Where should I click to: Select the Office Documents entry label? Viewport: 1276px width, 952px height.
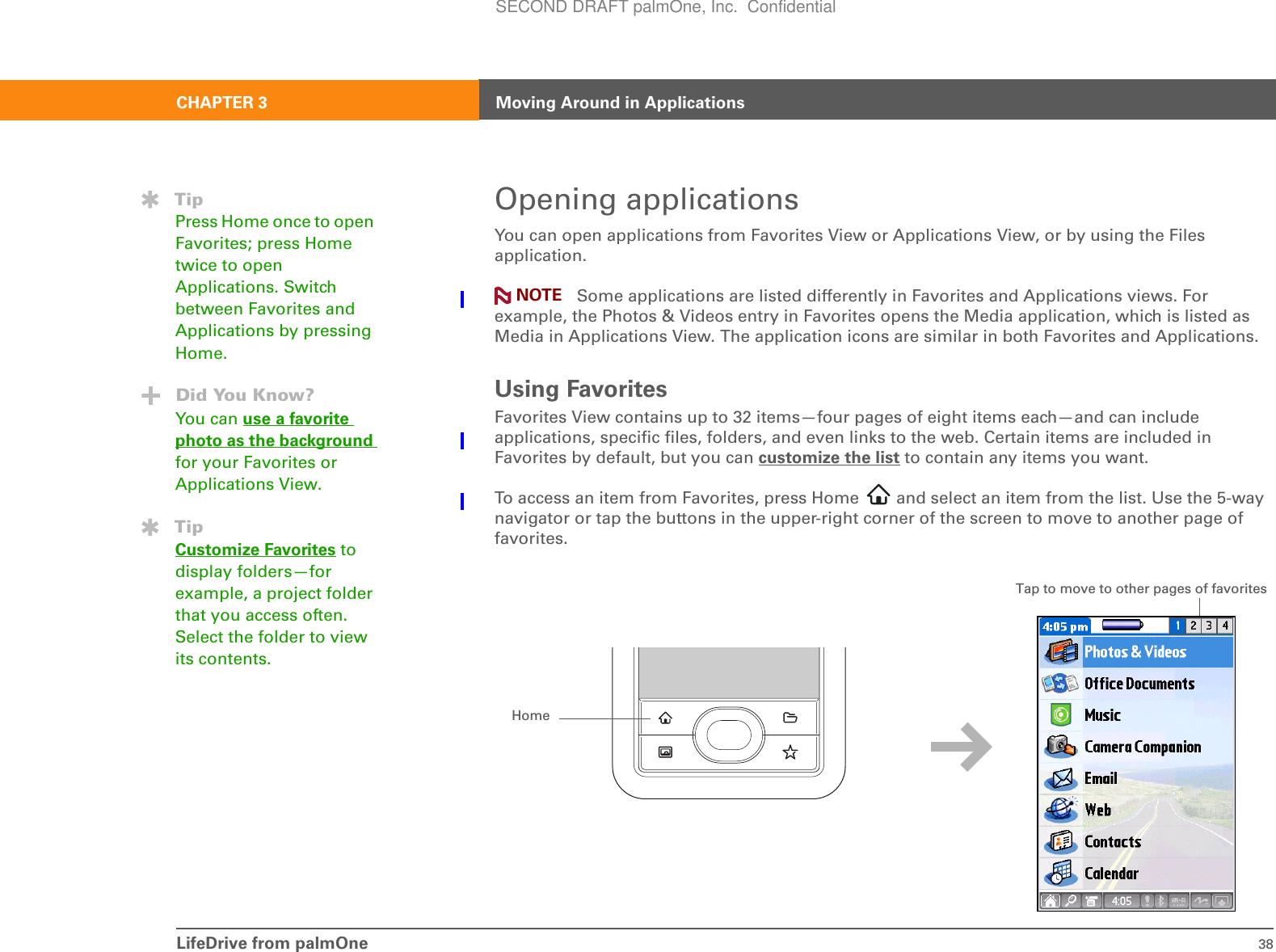click(1139, 683)
